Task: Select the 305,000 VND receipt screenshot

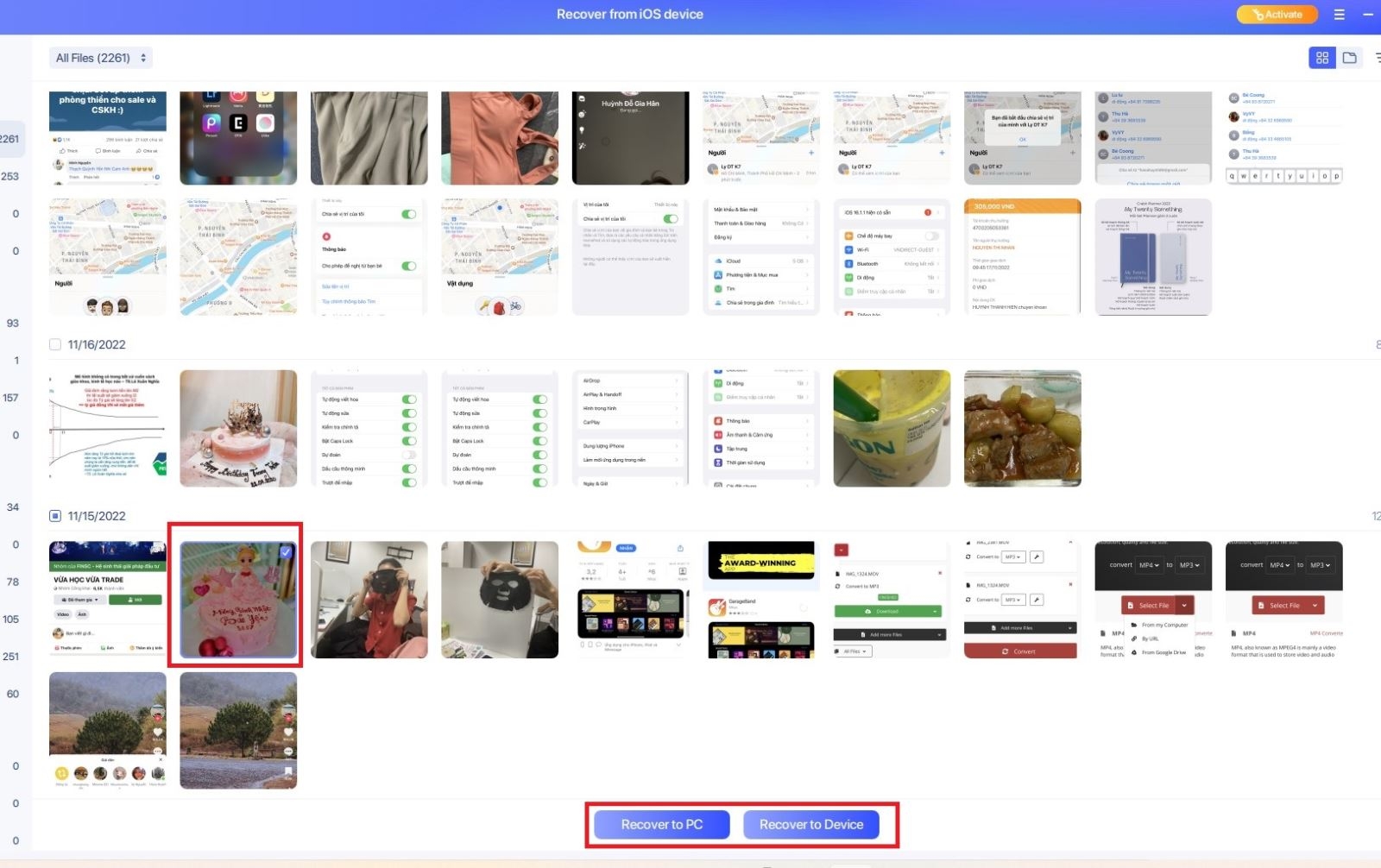Action: 1023,257
